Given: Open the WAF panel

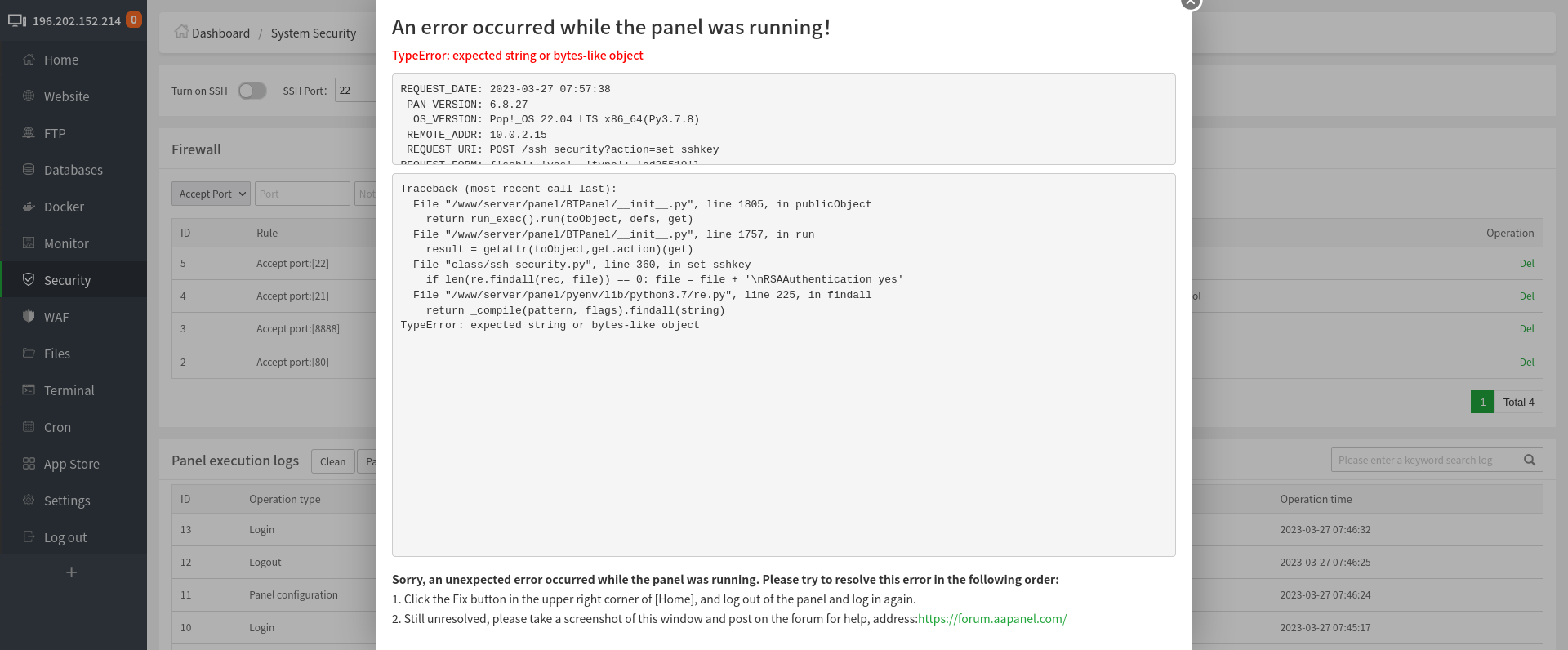Looking at the screenshot, I should click(x=57, y=317).
